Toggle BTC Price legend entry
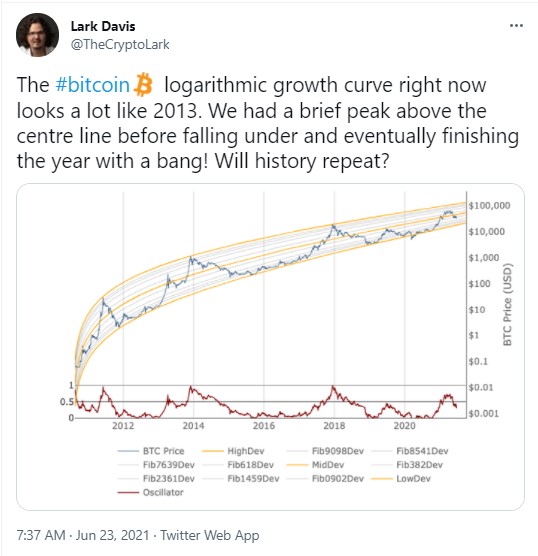538x556 pixels. point(151,451)
